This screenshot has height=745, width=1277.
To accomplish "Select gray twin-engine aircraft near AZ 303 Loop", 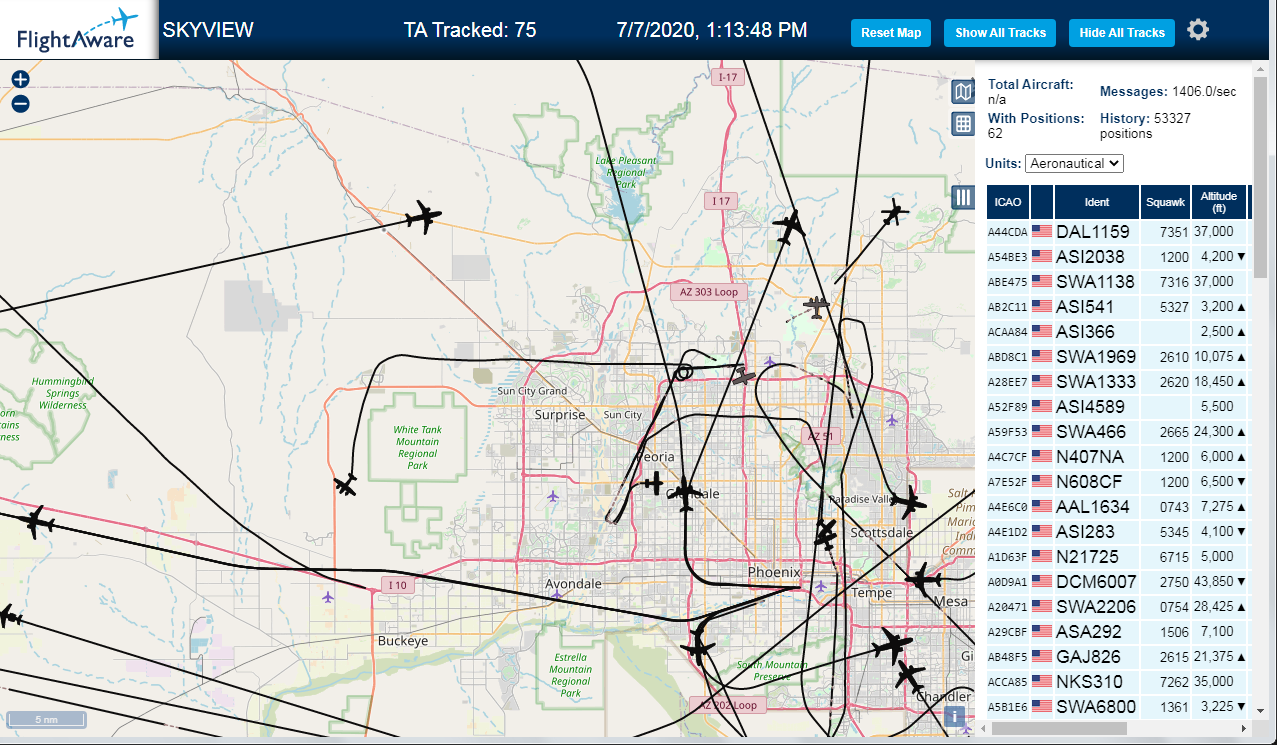I will (x=817, y=307).
